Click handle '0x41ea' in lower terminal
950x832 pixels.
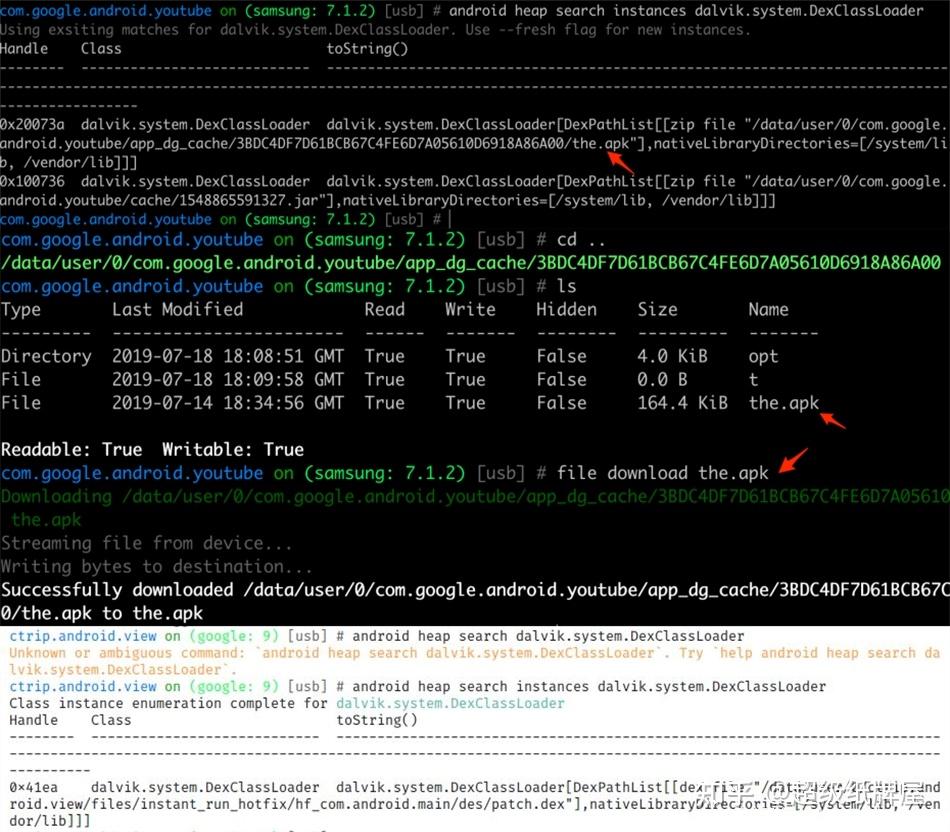[x=33, y=787]
